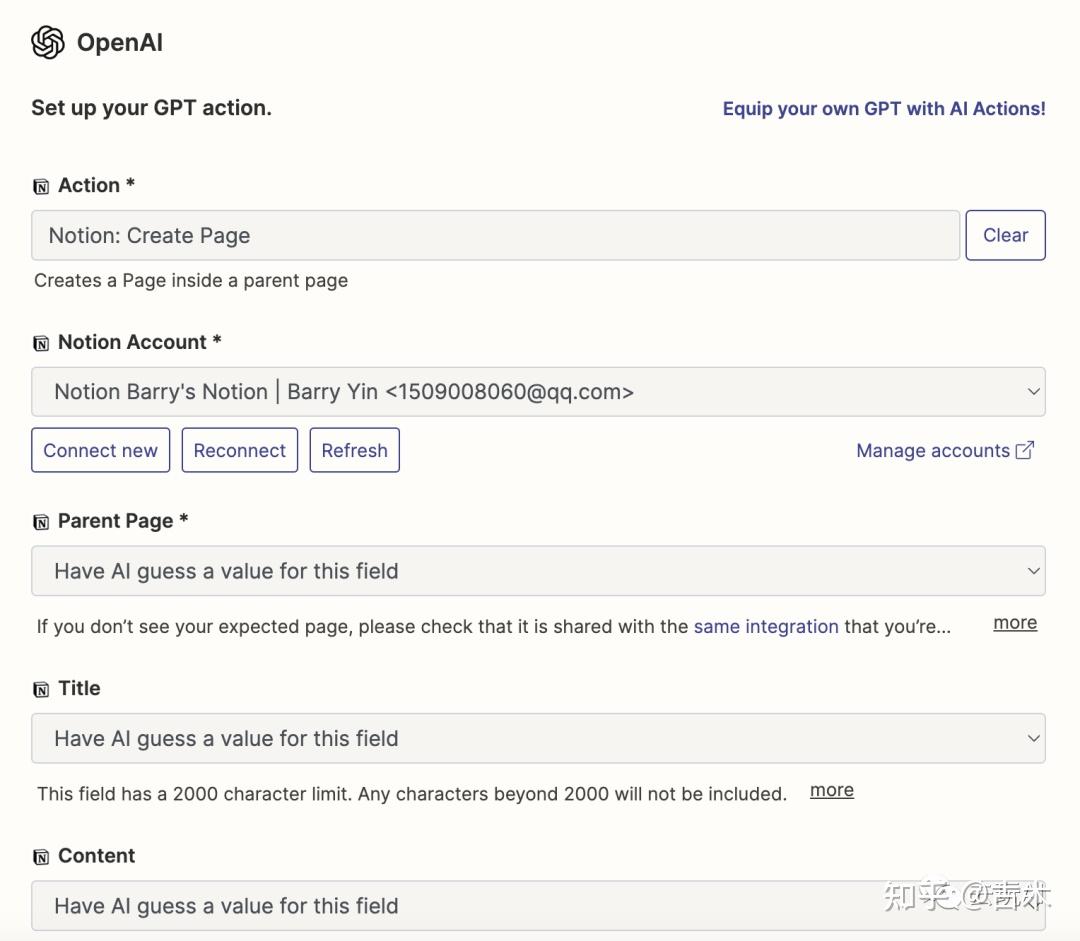This screenshot has width=1080, height=941.
Task: Click the chevron on the Notion Account selector
Action: [1036, 391]
